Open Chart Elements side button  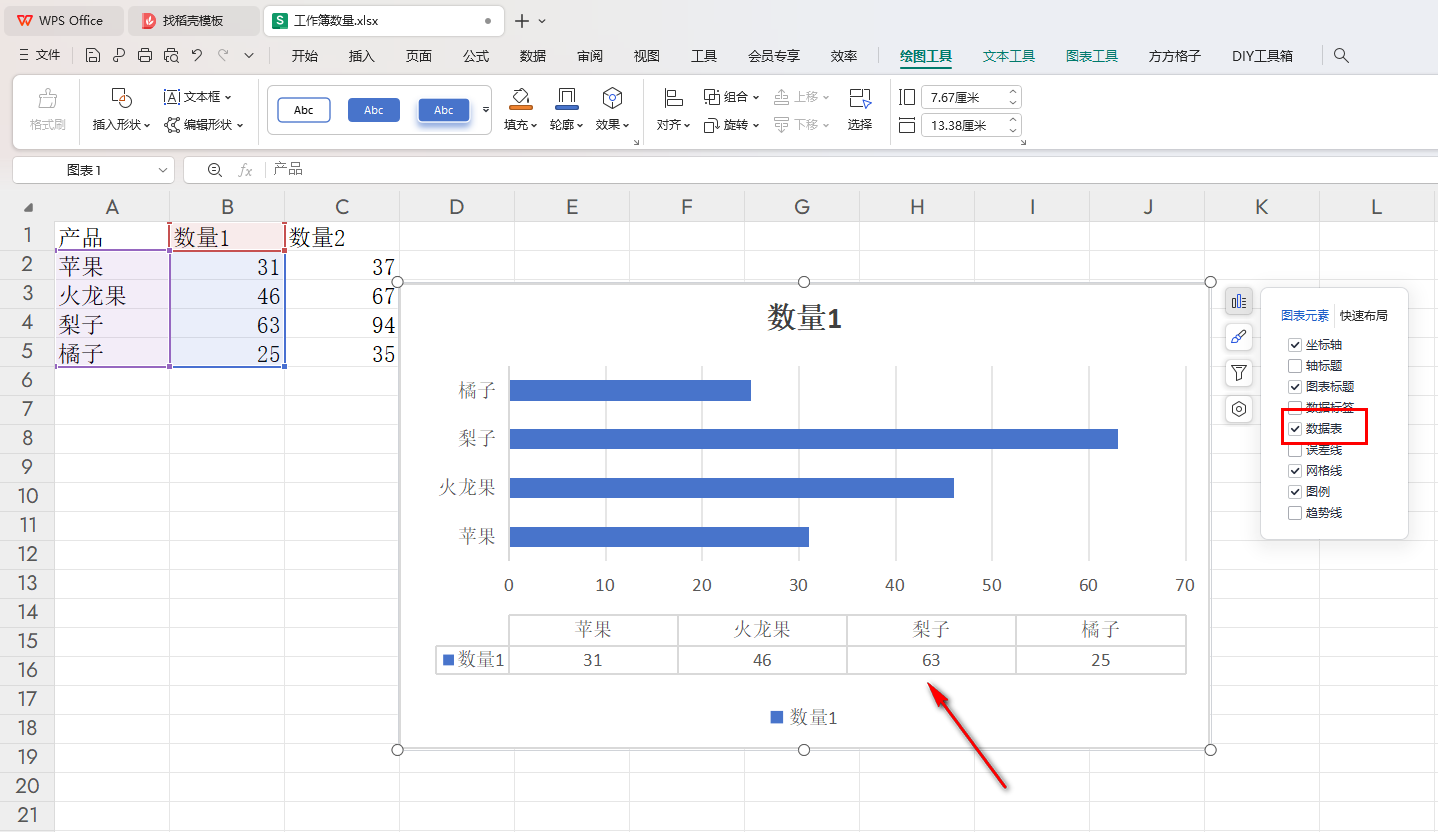(1239, 301)
